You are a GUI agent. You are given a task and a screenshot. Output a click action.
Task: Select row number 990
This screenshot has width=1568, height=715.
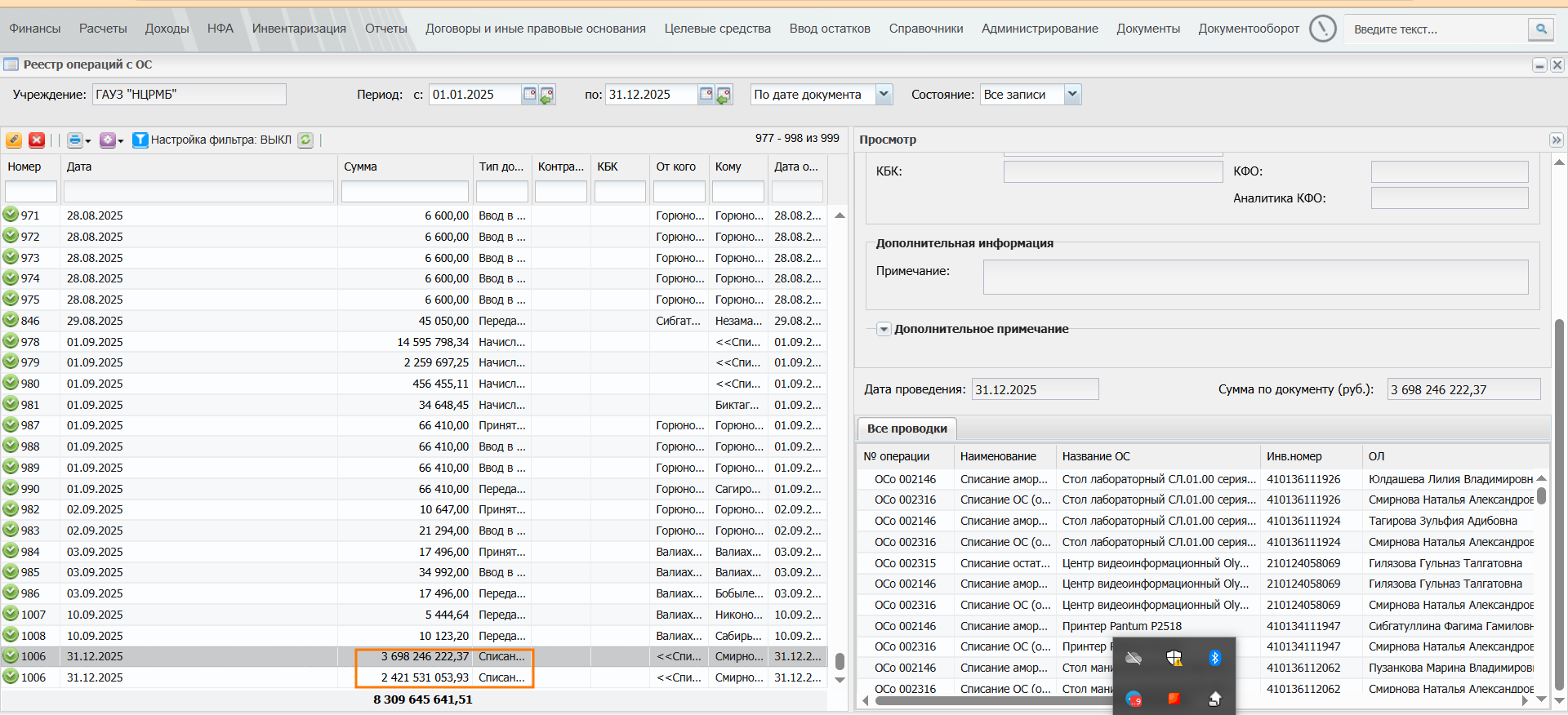(x=413, y=488)
